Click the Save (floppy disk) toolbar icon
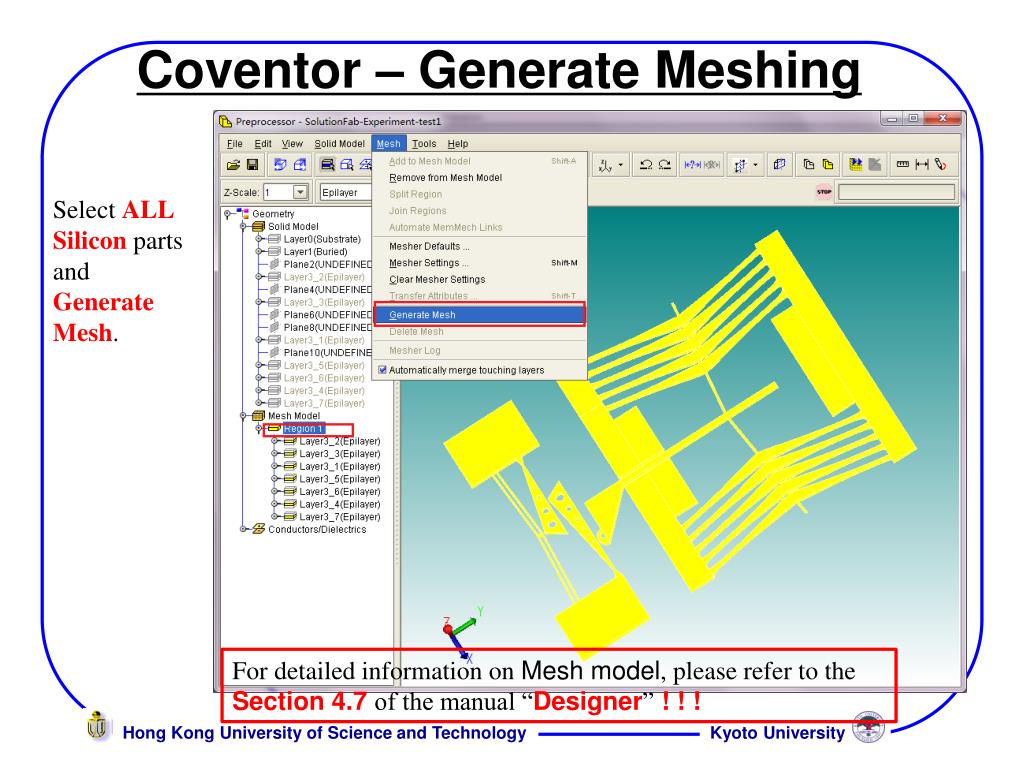 coord(253,165)
